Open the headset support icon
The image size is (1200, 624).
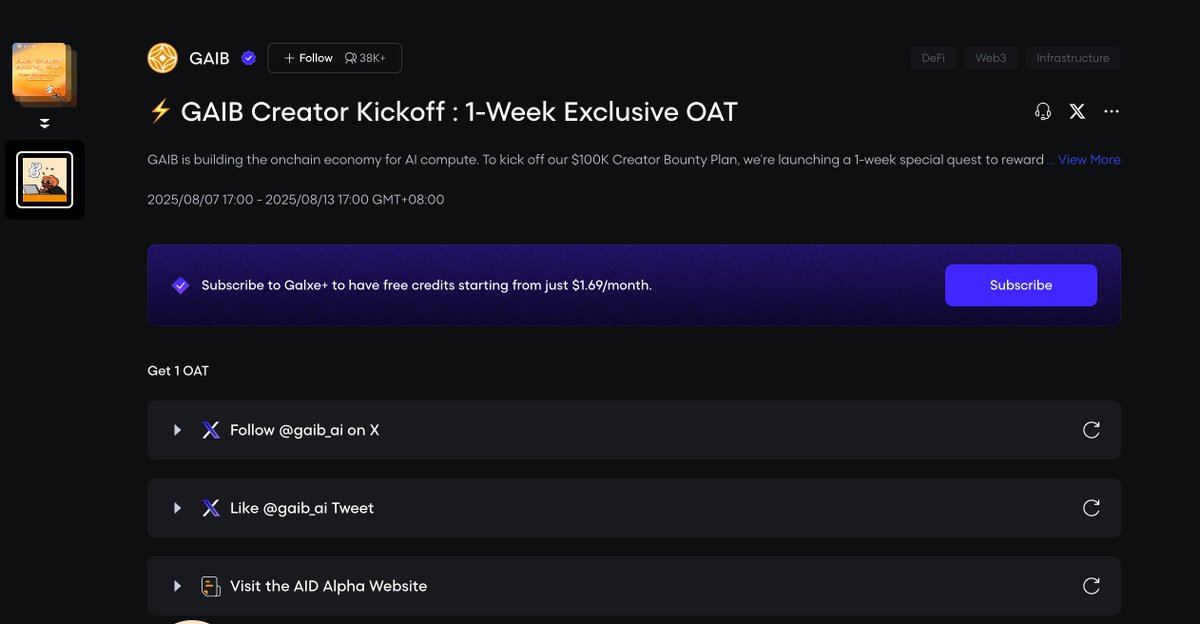point(1043,112)
